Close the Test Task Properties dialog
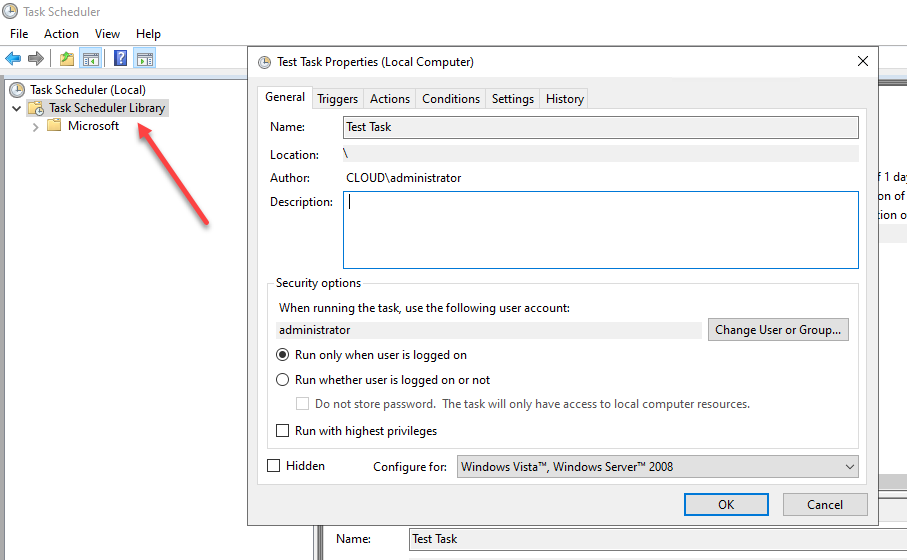The image size is (907, 560). [862, 61]
